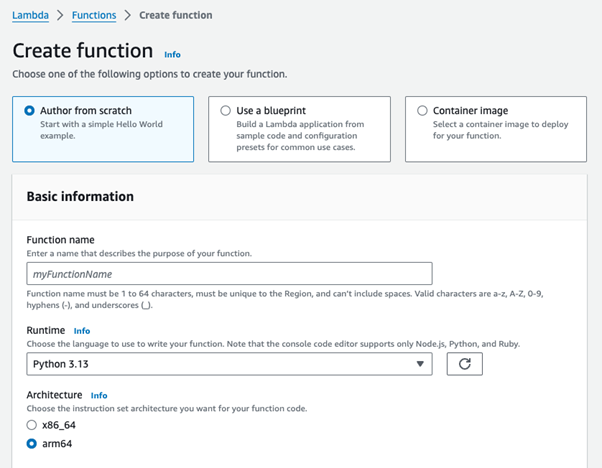Screen dimensions: 602x468
Task: Click 'Choose the language to use' runtime hint
Action: coord(273,344)
